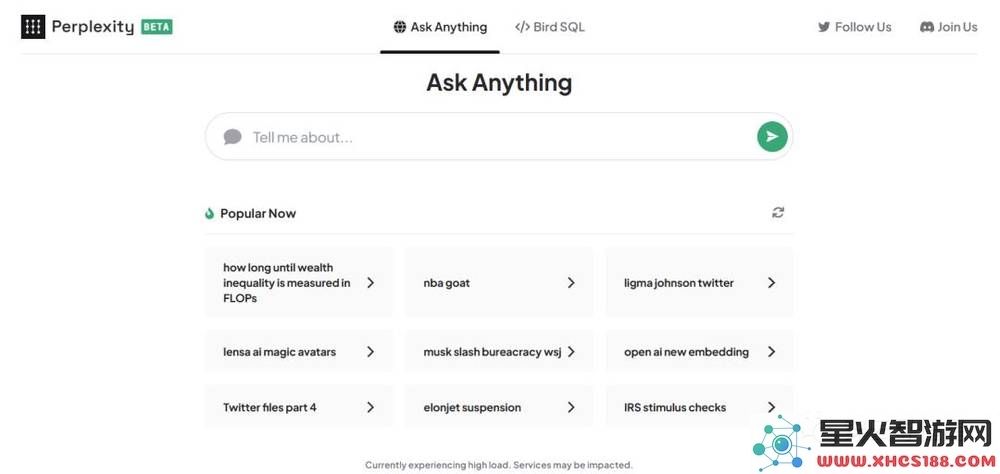The height and width of the screenshot is (474, 1000).
Task: Click the chat bubble icon in search box
Action: click(x=232, y=137)
